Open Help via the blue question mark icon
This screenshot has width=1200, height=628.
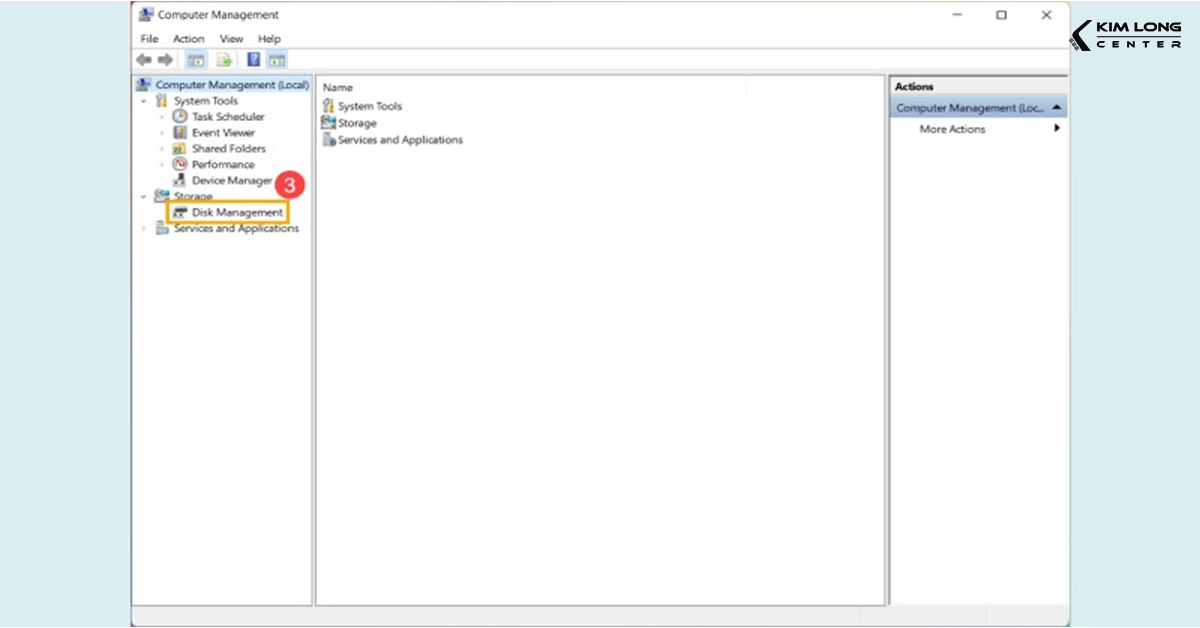[x=254, y=60]
